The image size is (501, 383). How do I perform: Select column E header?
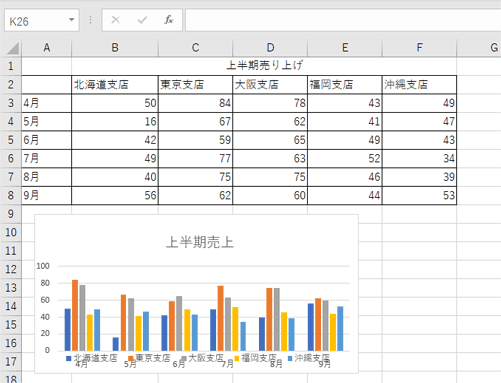(x=345, y=48)
